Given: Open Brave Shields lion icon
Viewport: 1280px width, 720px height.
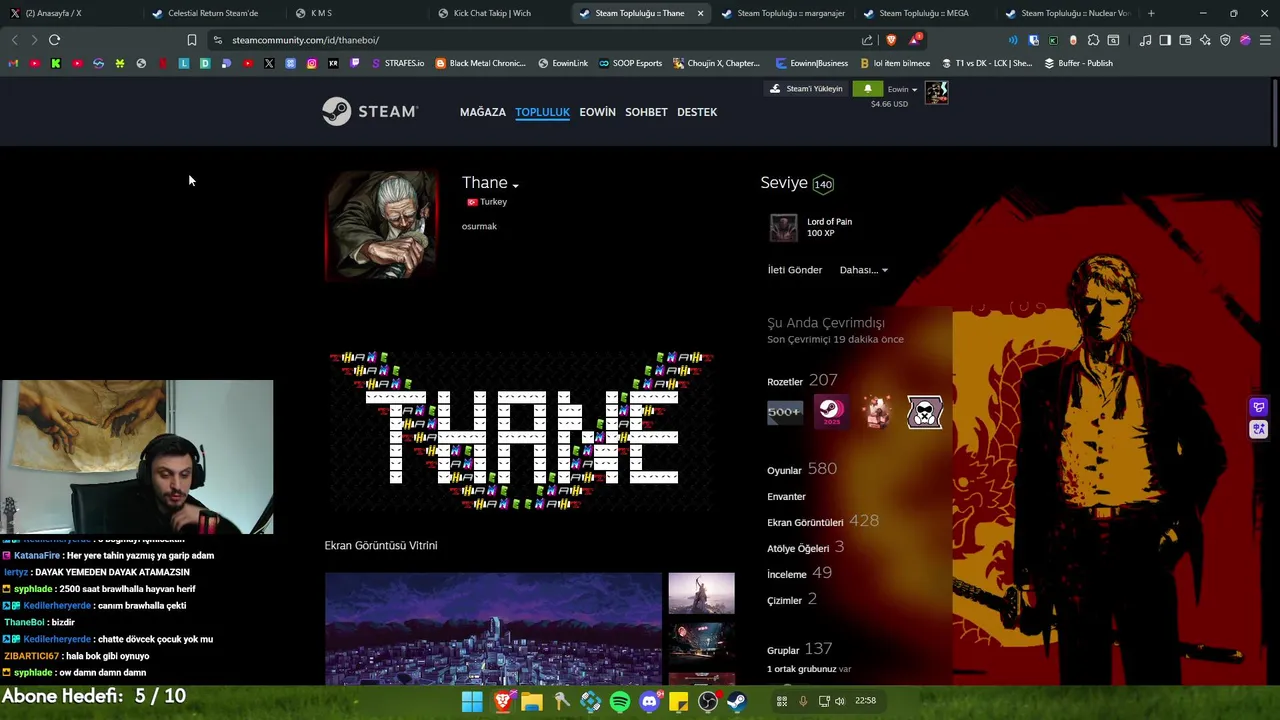Looking at the screenshot, I should pos(891,40).
